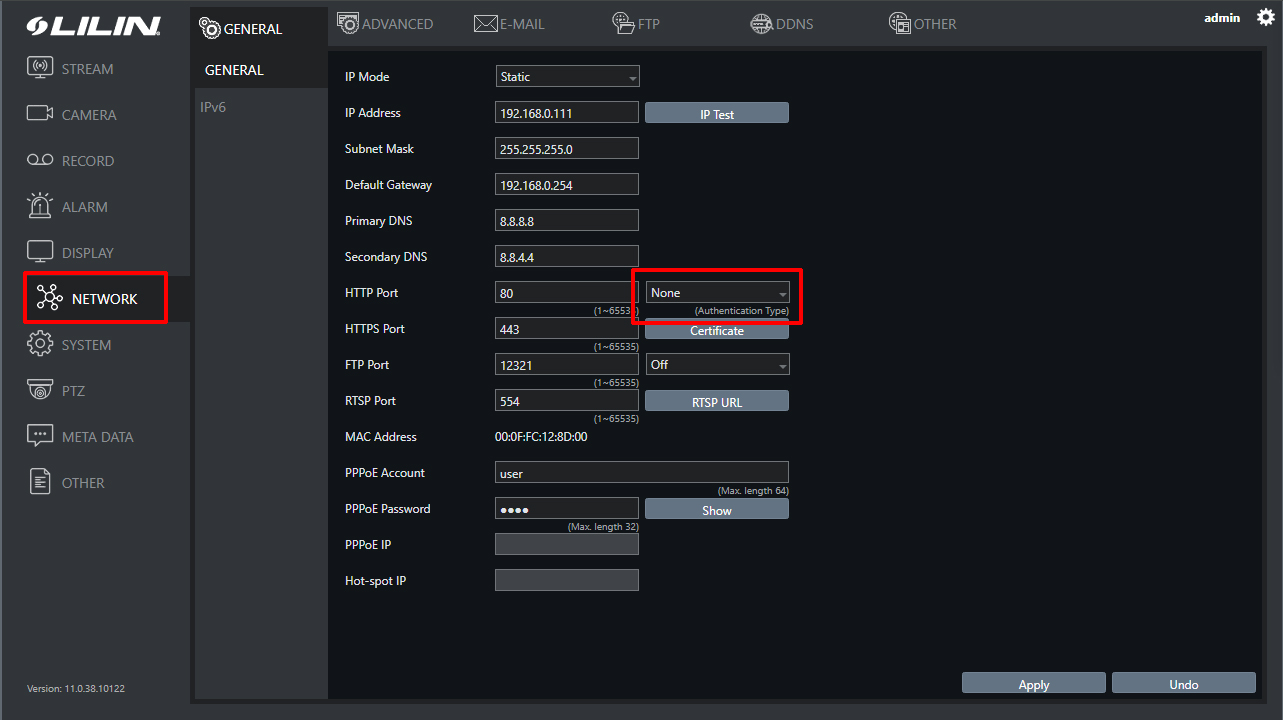Expand the FTP Port Off dropdown
Screen dimensions: 1283x720
717,365
